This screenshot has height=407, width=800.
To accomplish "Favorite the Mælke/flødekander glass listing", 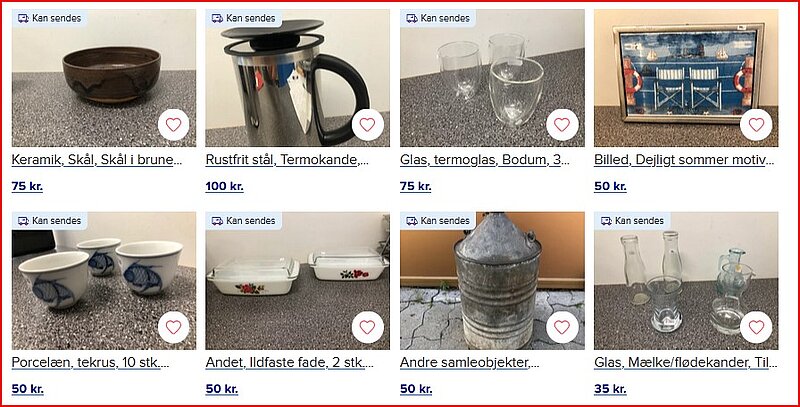I will 756,327.
